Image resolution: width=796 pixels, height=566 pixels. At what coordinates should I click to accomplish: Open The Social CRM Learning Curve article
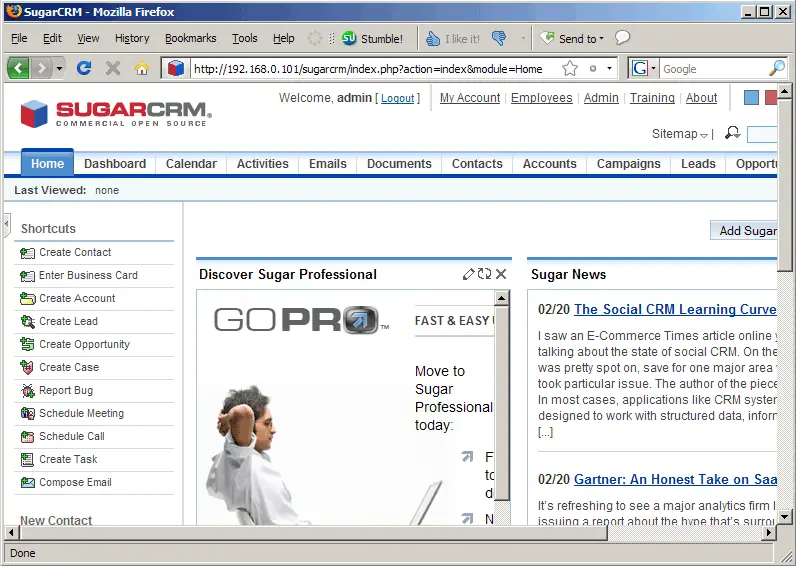(x=675, y=310)
